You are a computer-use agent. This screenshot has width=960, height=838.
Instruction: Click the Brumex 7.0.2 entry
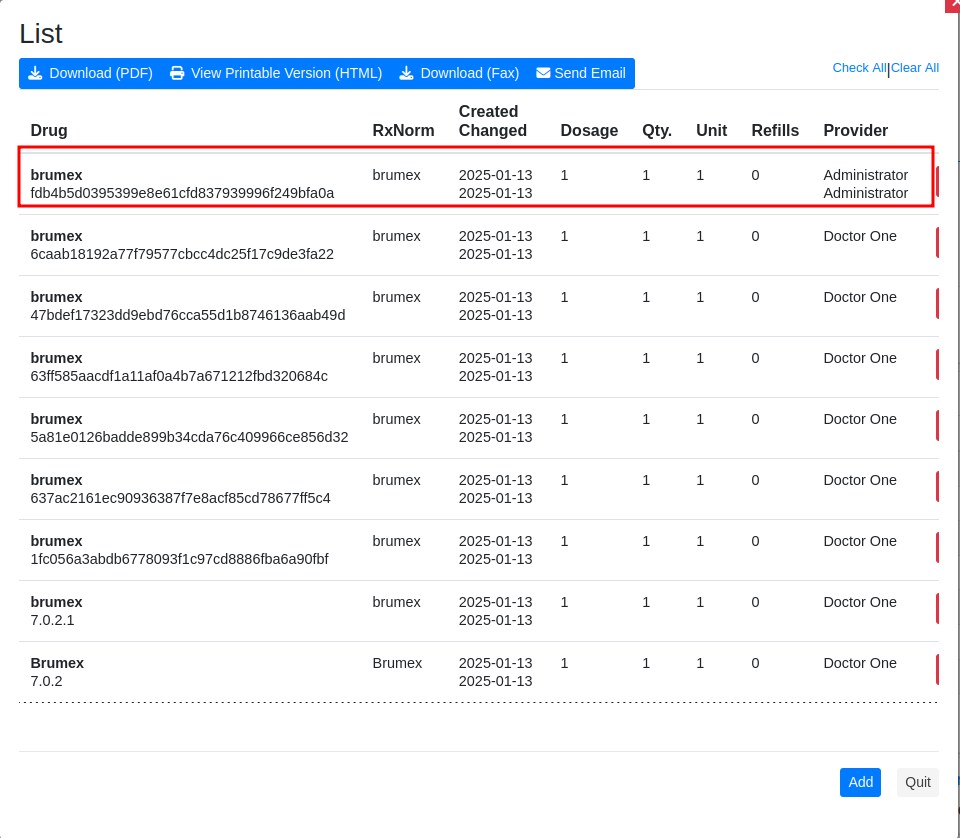(x=479, y=672)
